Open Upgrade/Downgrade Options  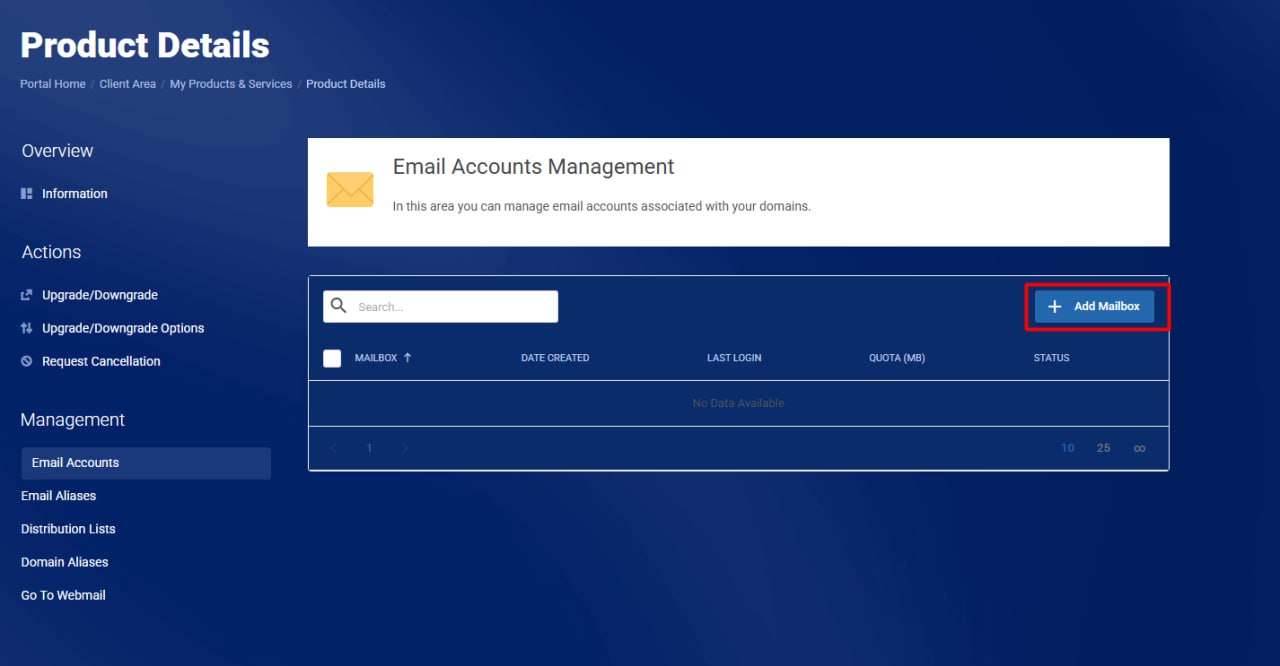123,328
